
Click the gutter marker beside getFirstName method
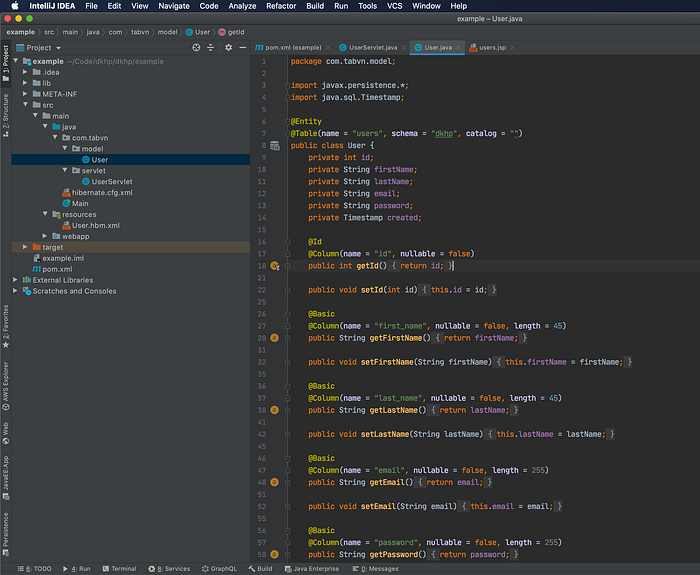coord(275,338)
